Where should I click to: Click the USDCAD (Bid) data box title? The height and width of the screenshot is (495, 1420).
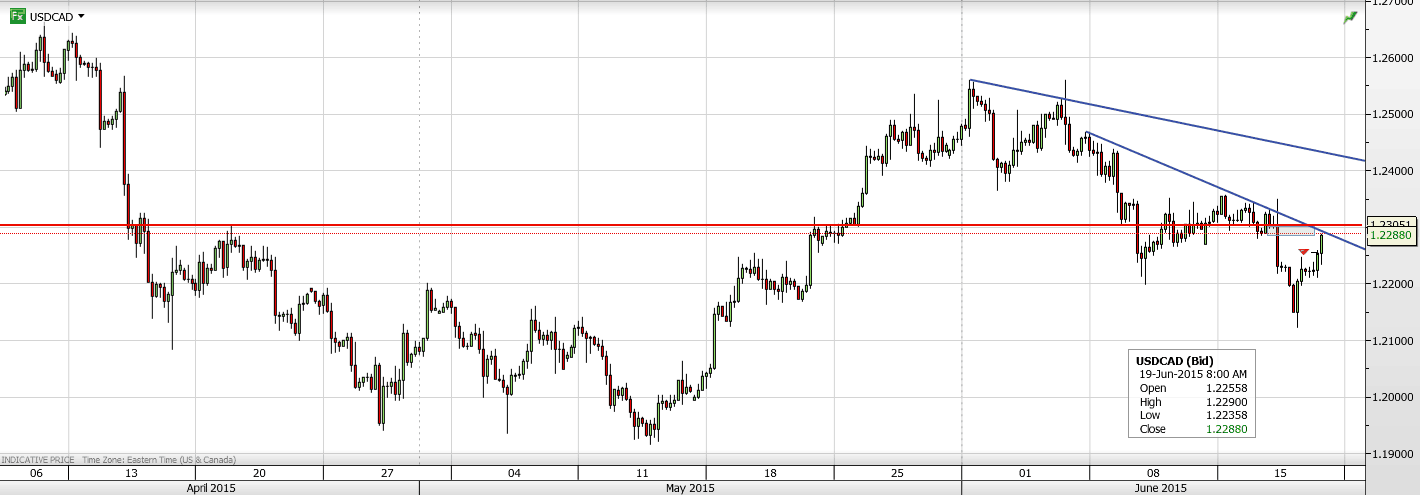[1171, 360]
